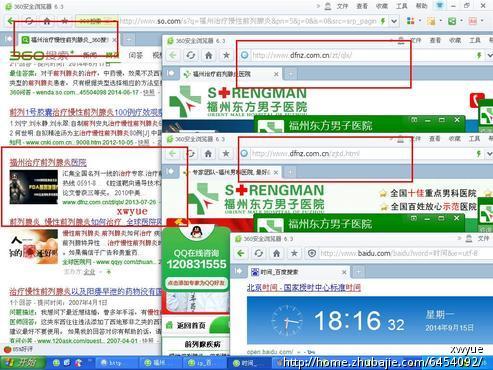Image resolution: width=493 pixels, height=370 pixels.
Task: Click refresh icon in so.com browser window
Action: click(29, 21)
